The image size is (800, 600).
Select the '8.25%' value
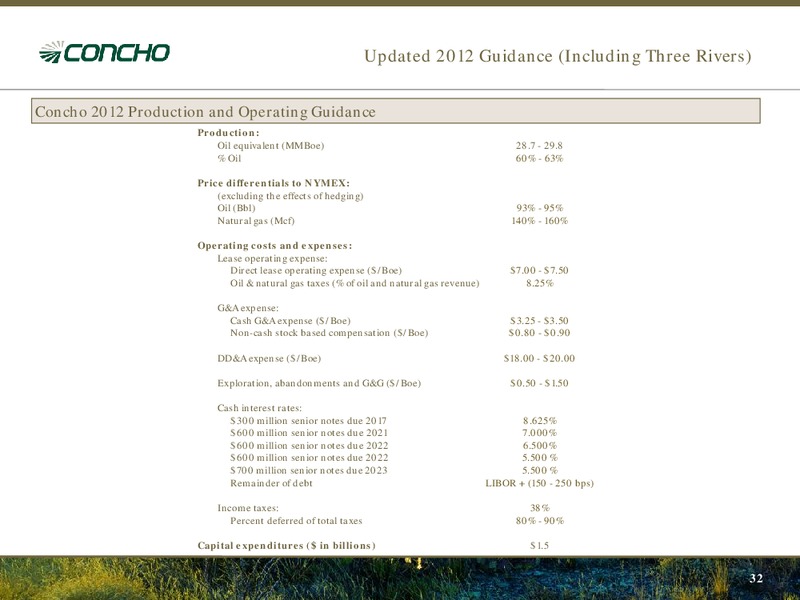[x=539, y=283]
